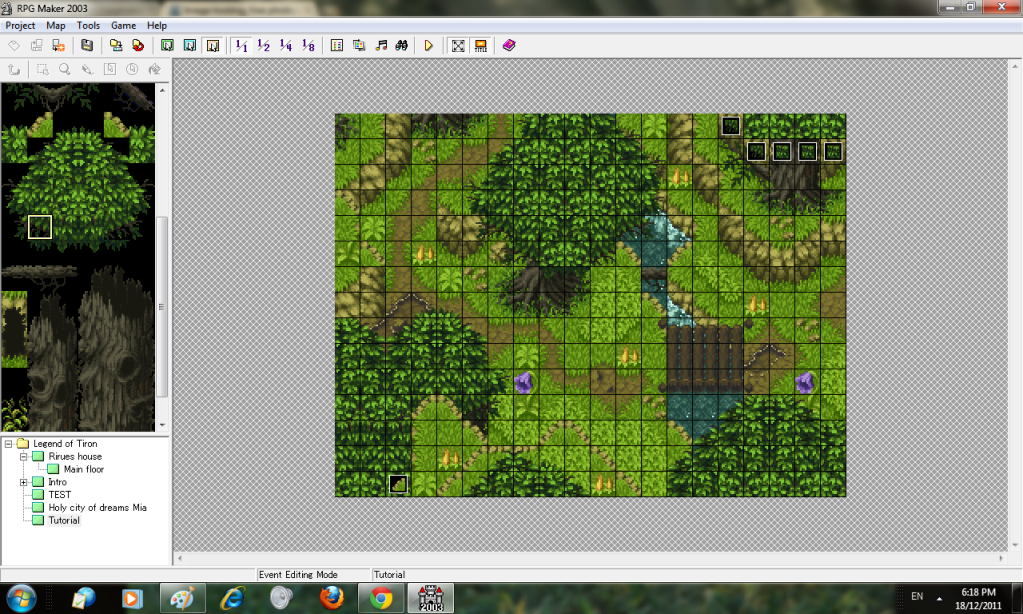Click the EN language indicator
This screenshot has height=614, width=1023.
tap(917, 596)
